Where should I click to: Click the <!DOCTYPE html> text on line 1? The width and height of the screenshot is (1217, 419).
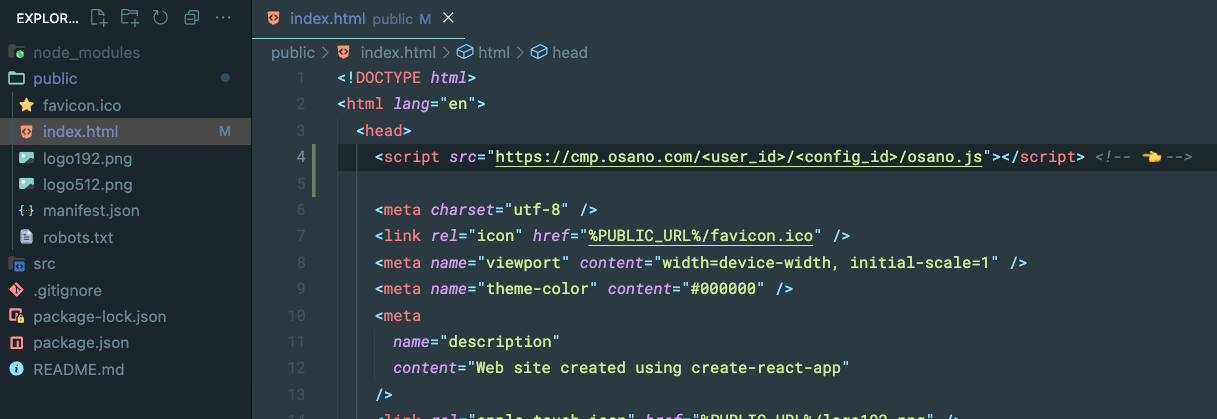coord(406,77)
